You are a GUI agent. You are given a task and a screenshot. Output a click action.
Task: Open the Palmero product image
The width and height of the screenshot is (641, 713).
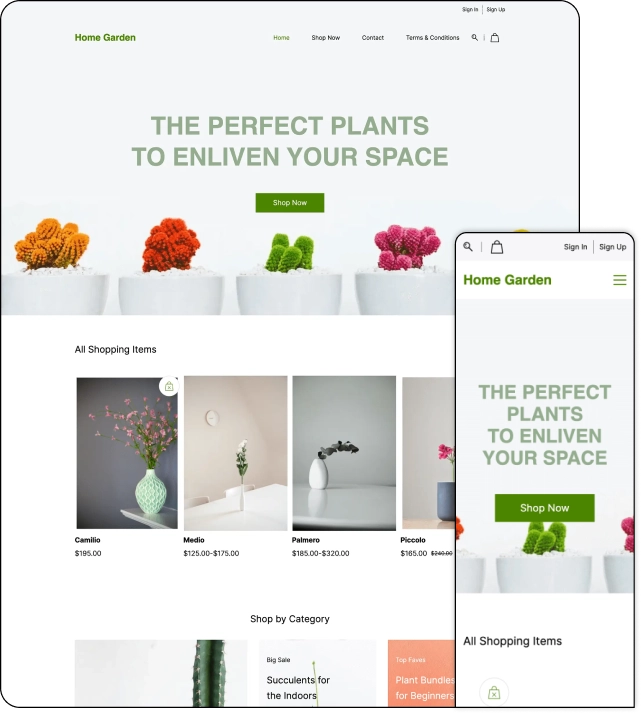point(344,453)
